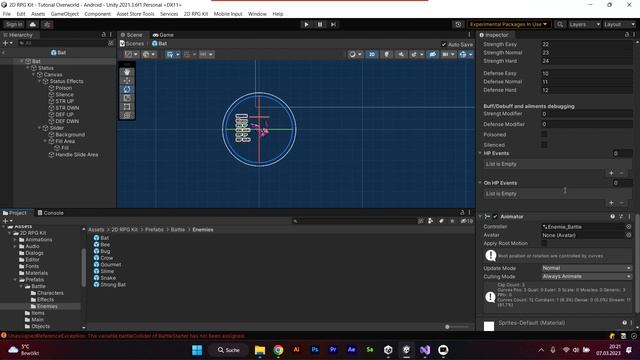Click the Sign in button

[14, 24]
